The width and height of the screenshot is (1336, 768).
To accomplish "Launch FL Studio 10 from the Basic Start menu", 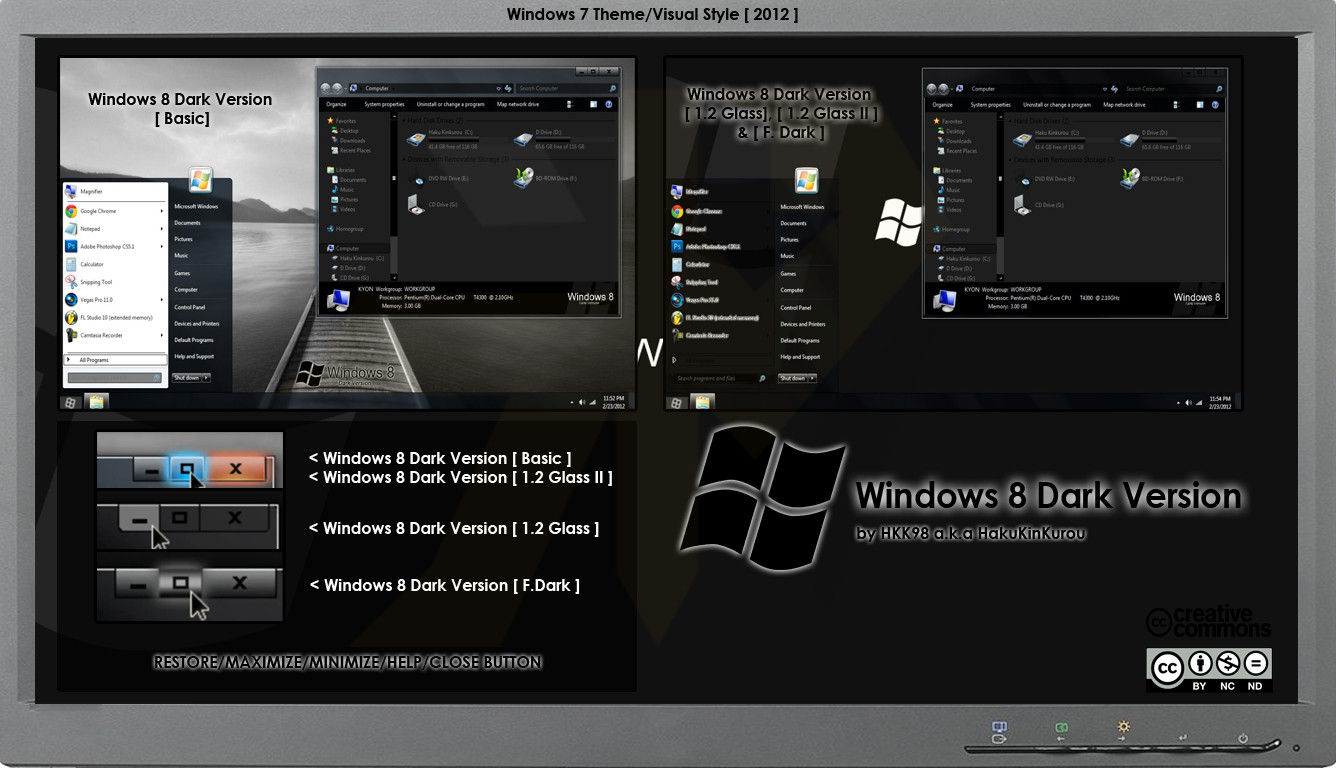I will point(114,317).
